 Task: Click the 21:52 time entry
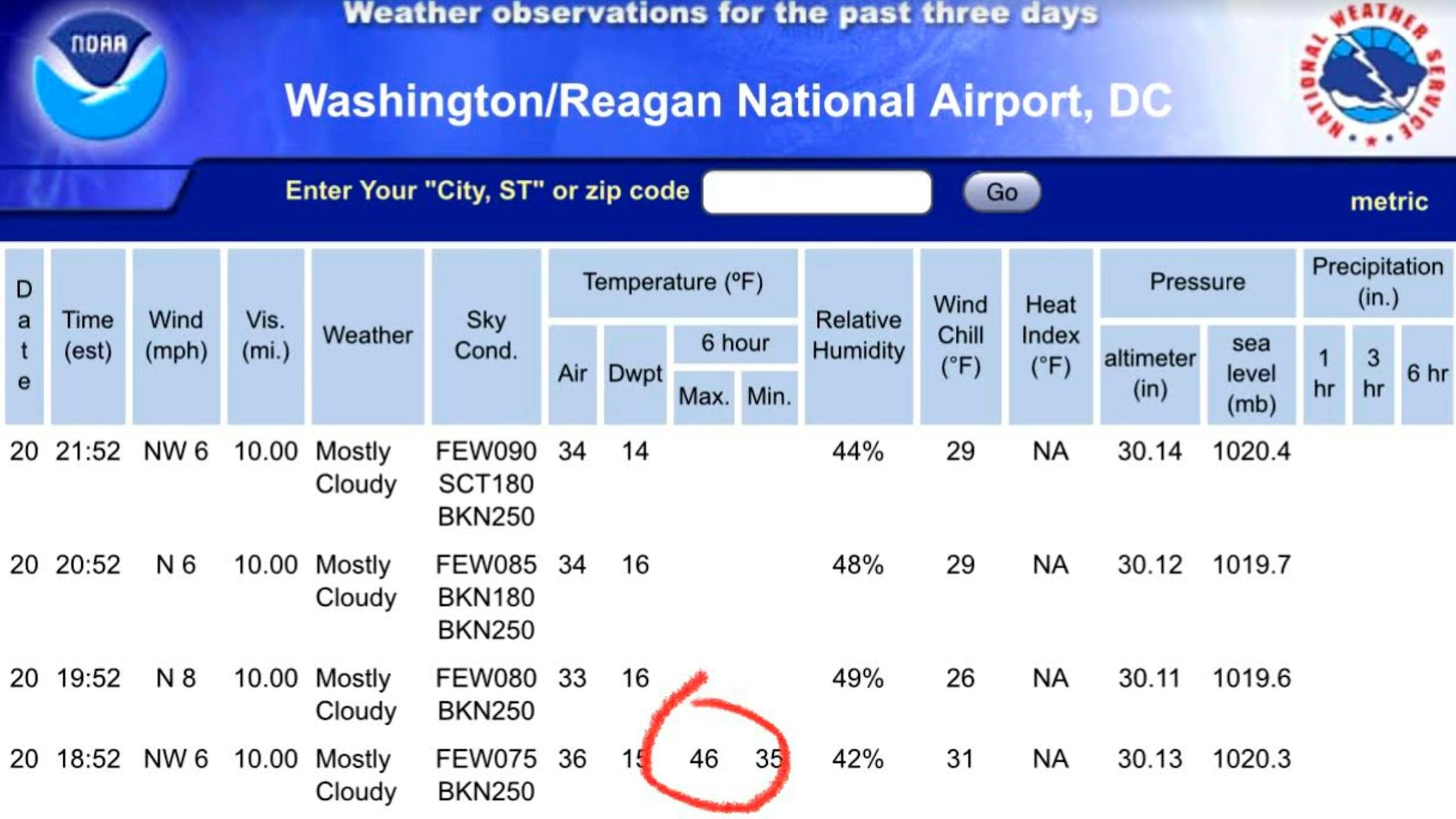(88, 451)
